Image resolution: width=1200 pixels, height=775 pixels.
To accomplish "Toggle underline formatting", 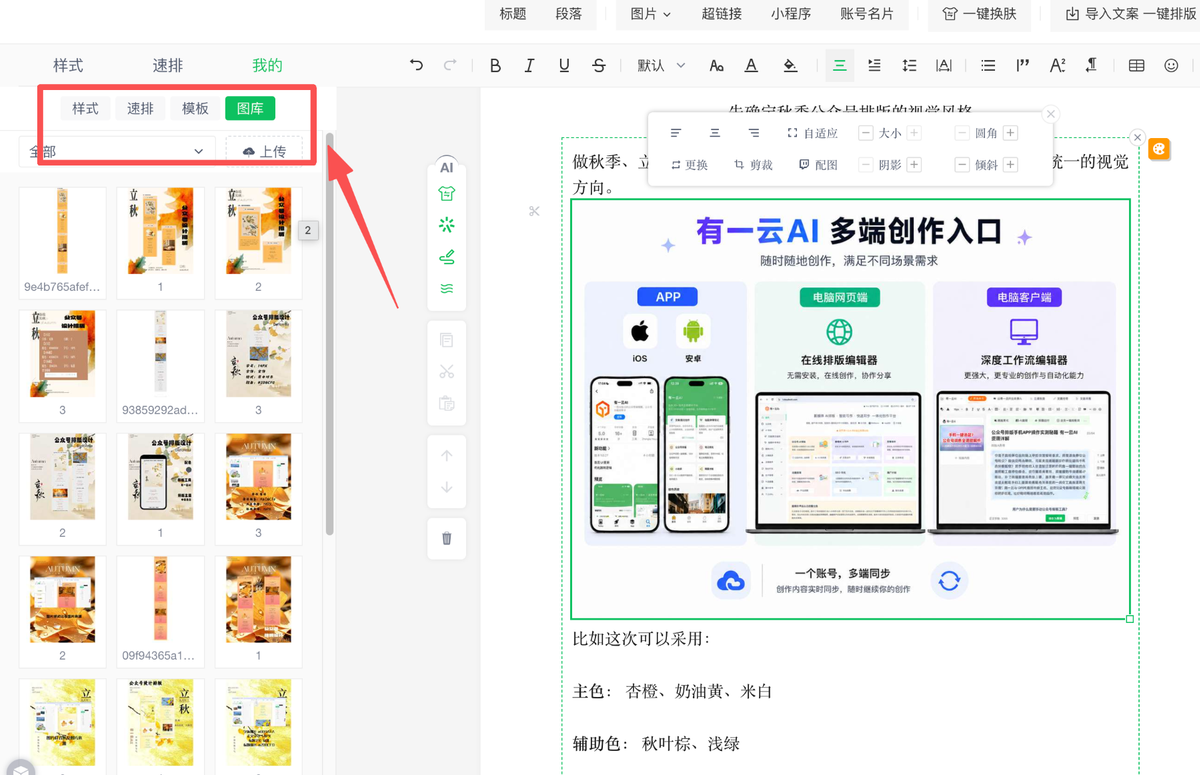I will [564, 66].
